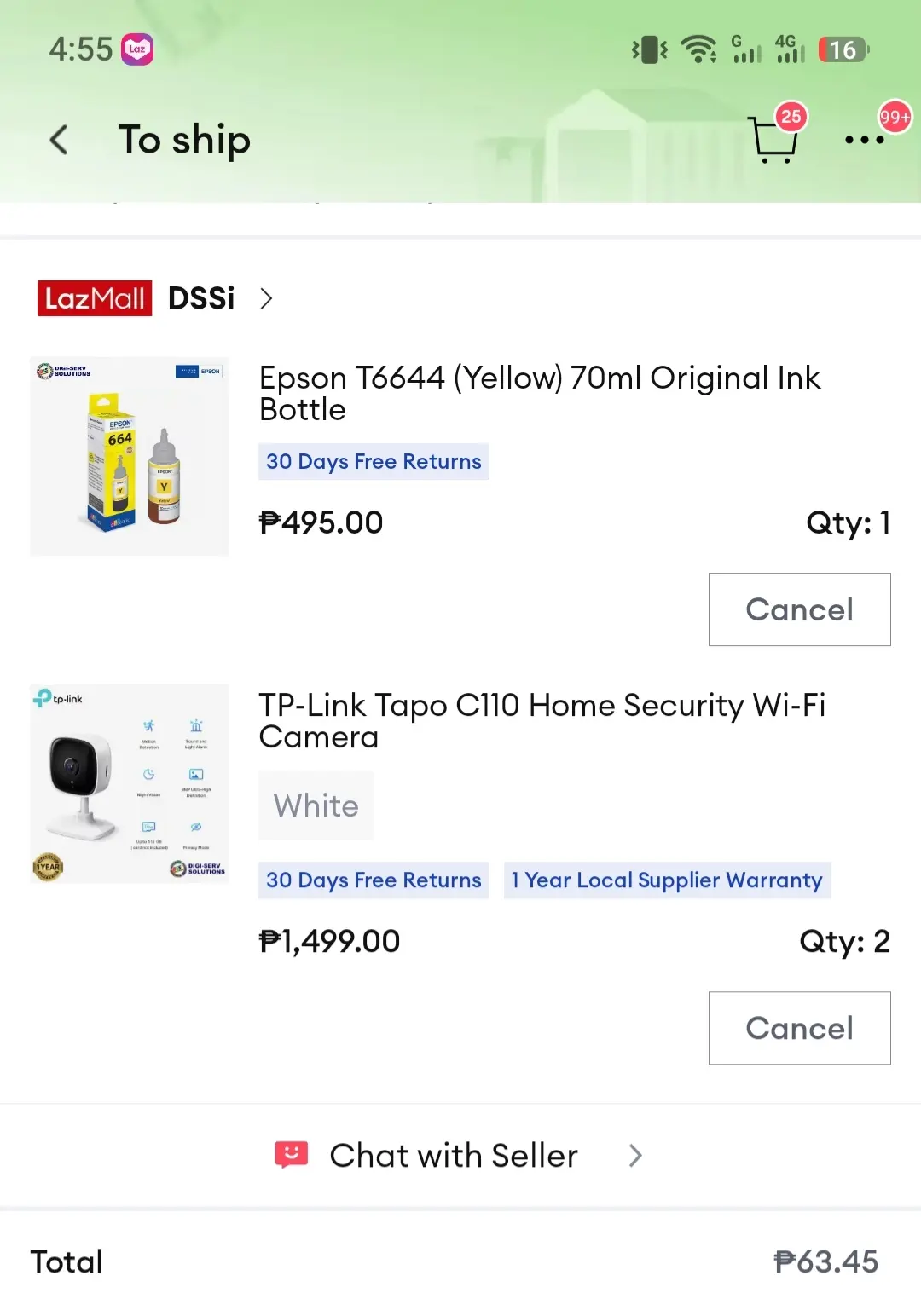Cancel the Epson ink bottle order
This screenshot has height=1316, width=921.
coord(799,609)
